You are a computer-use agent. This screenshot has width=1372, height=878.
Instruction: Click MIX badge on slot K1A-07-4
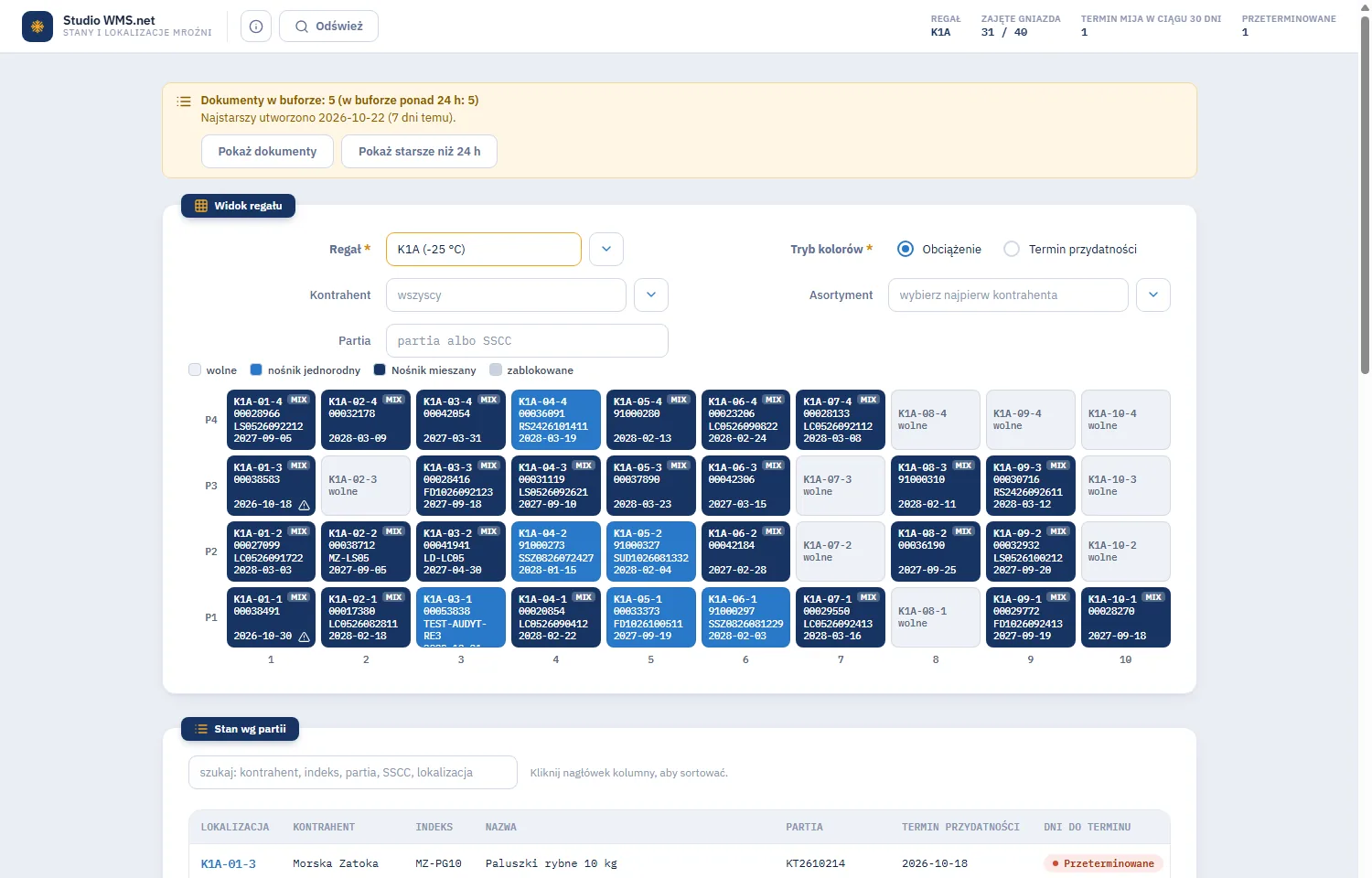pyautogui.click(x=868, y=400)
